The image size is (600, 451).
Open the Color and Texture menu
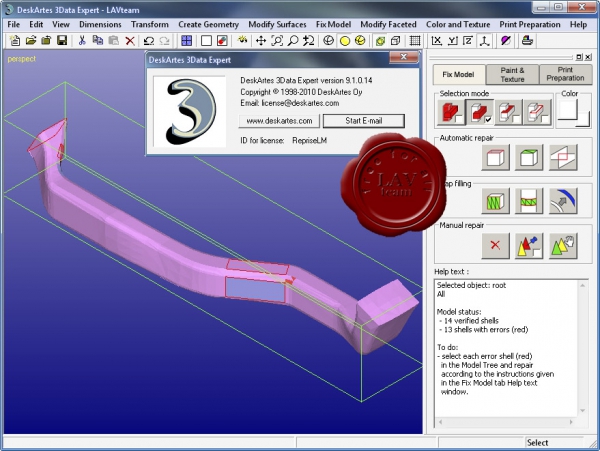coord(458,24)
